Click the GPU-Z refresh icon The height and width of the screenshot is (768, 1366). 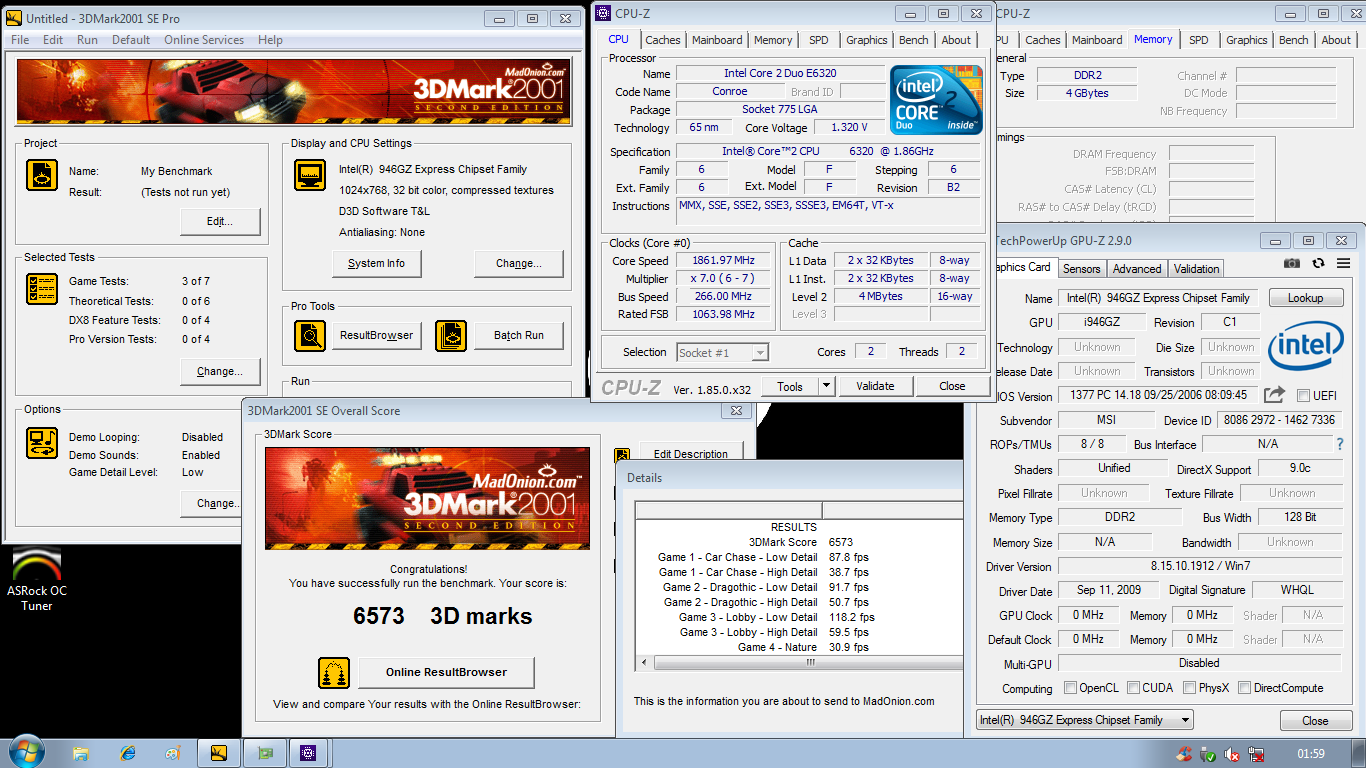(1318, 263)
